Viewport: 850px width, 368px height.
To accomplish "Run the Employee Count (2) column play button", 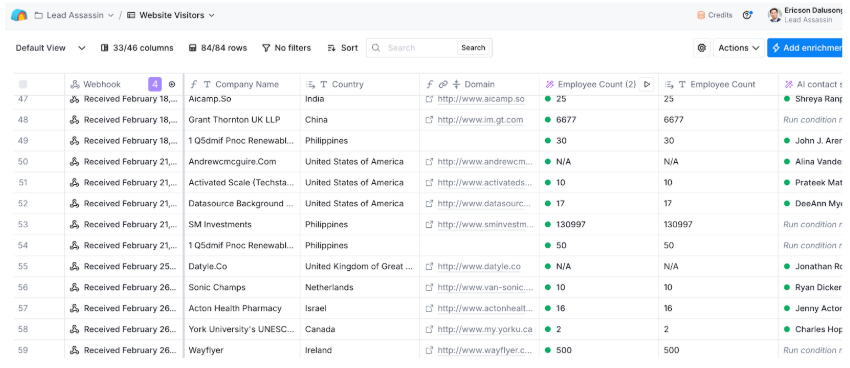I will coord(646,85).
